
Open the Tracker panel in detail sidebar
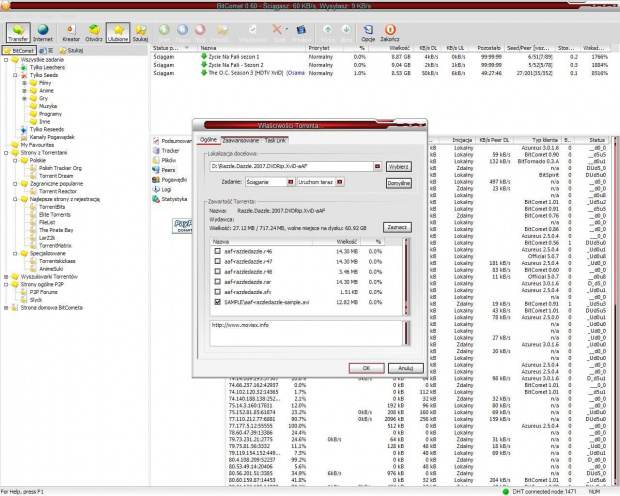(x=166, y=151)
